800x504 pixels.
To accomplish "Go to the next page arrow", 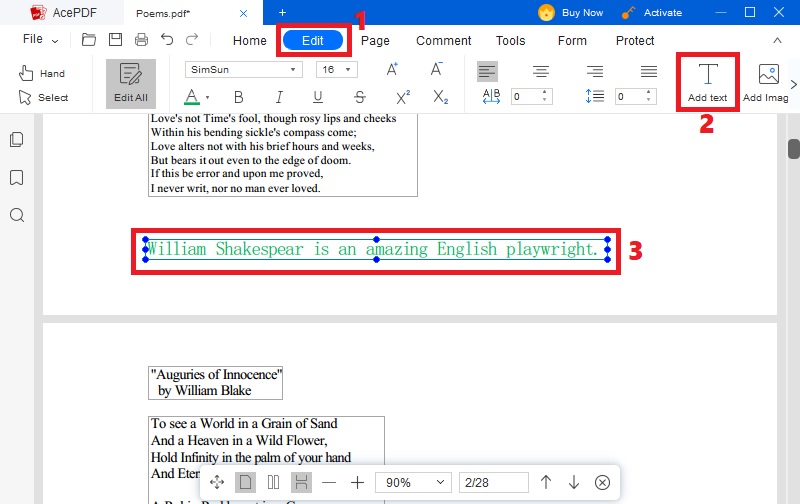I will [574, 483].
